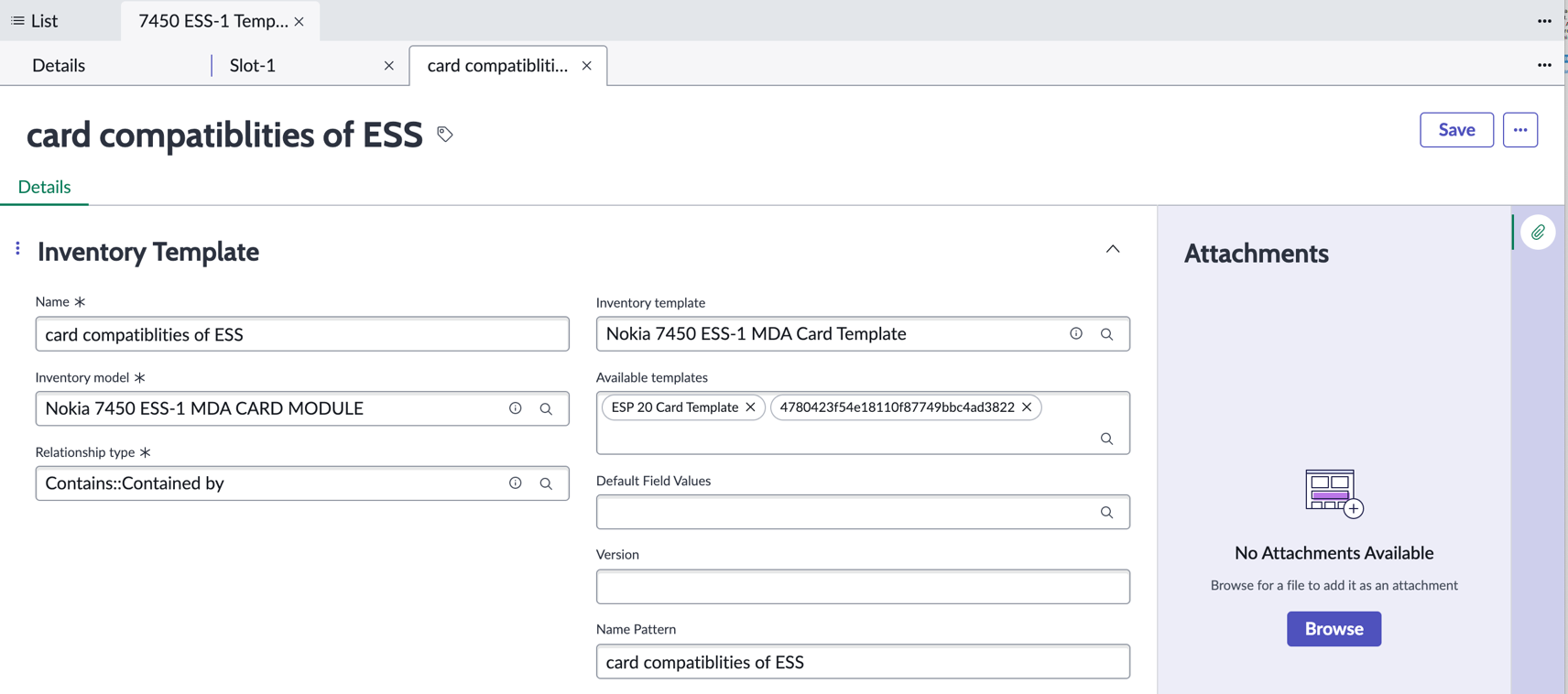Image resolution: width=1568 pixels, height=694 pixels.
Task: Close the Slot-1 tab
Action: pos(389,66)
